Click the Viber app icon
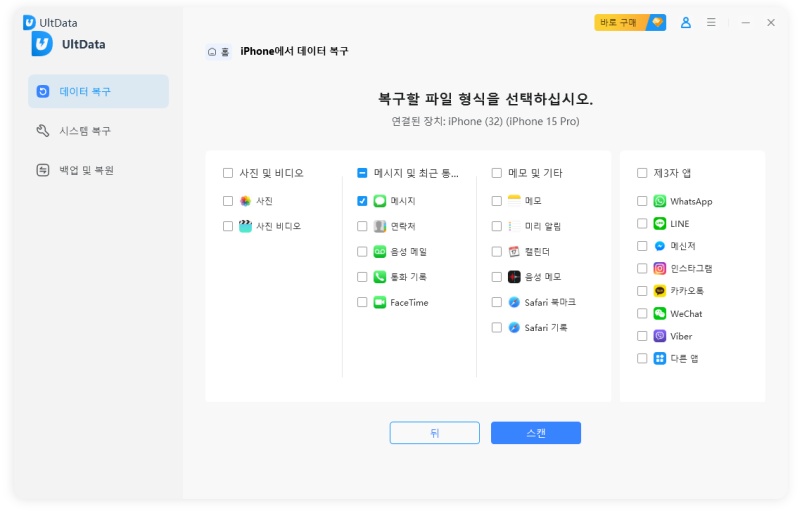 (660, 336)
